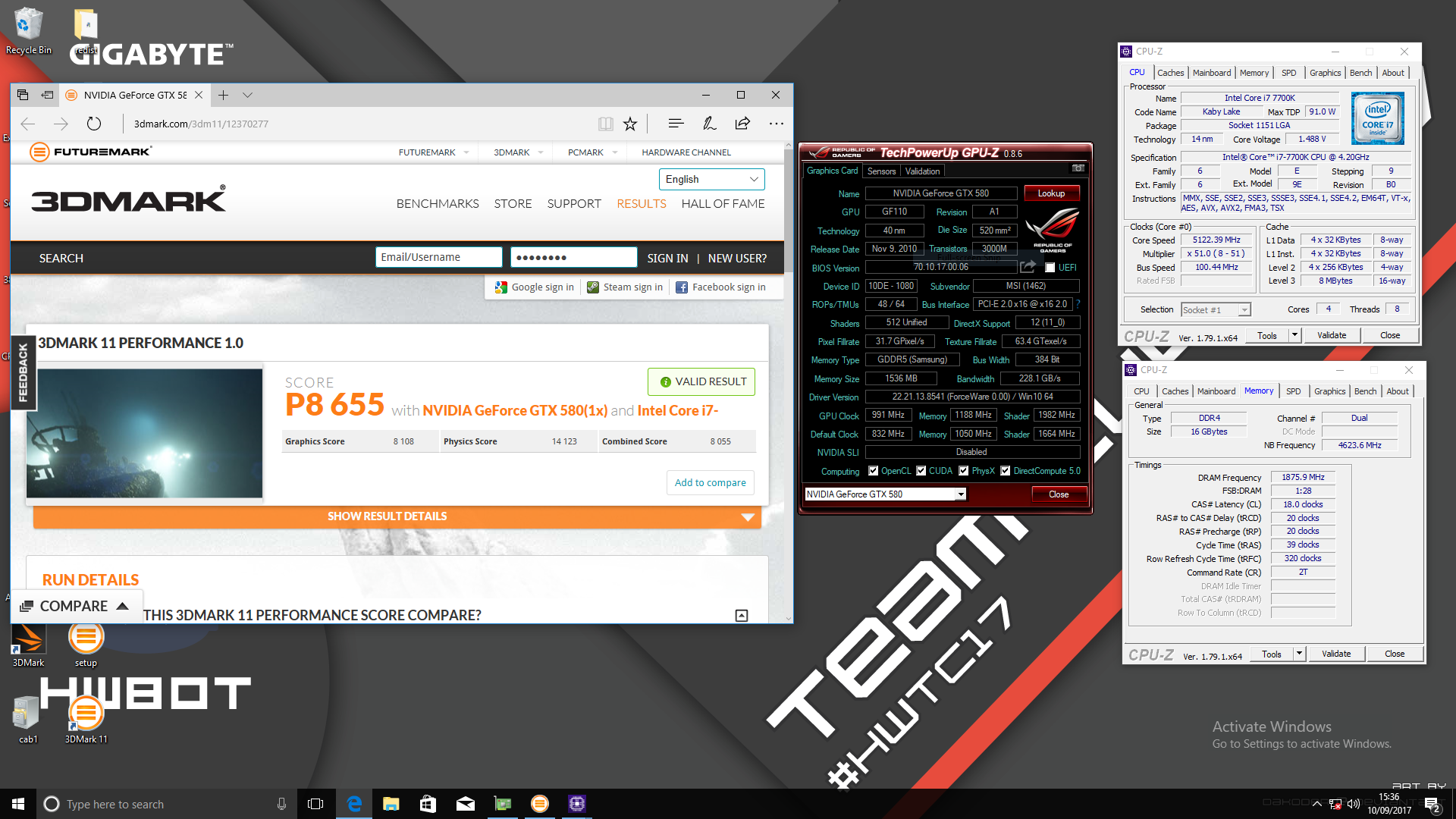Click the GPU-Z Lookup button
The width and height of the screenshot is (1456, 819).
(1051, 193)
